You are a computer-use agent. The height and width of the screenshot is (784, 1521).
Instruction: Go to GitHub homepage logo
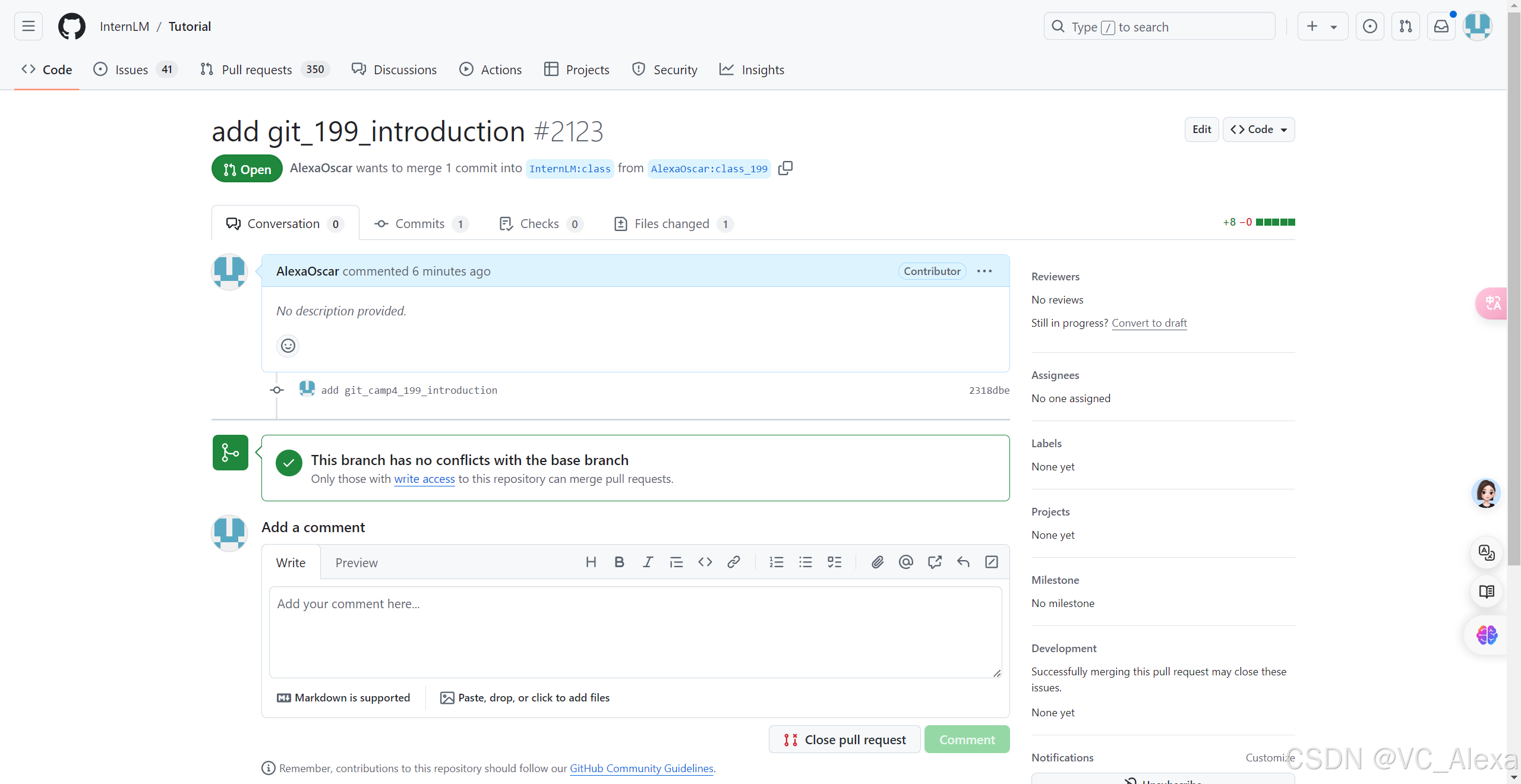coord(71,26)
